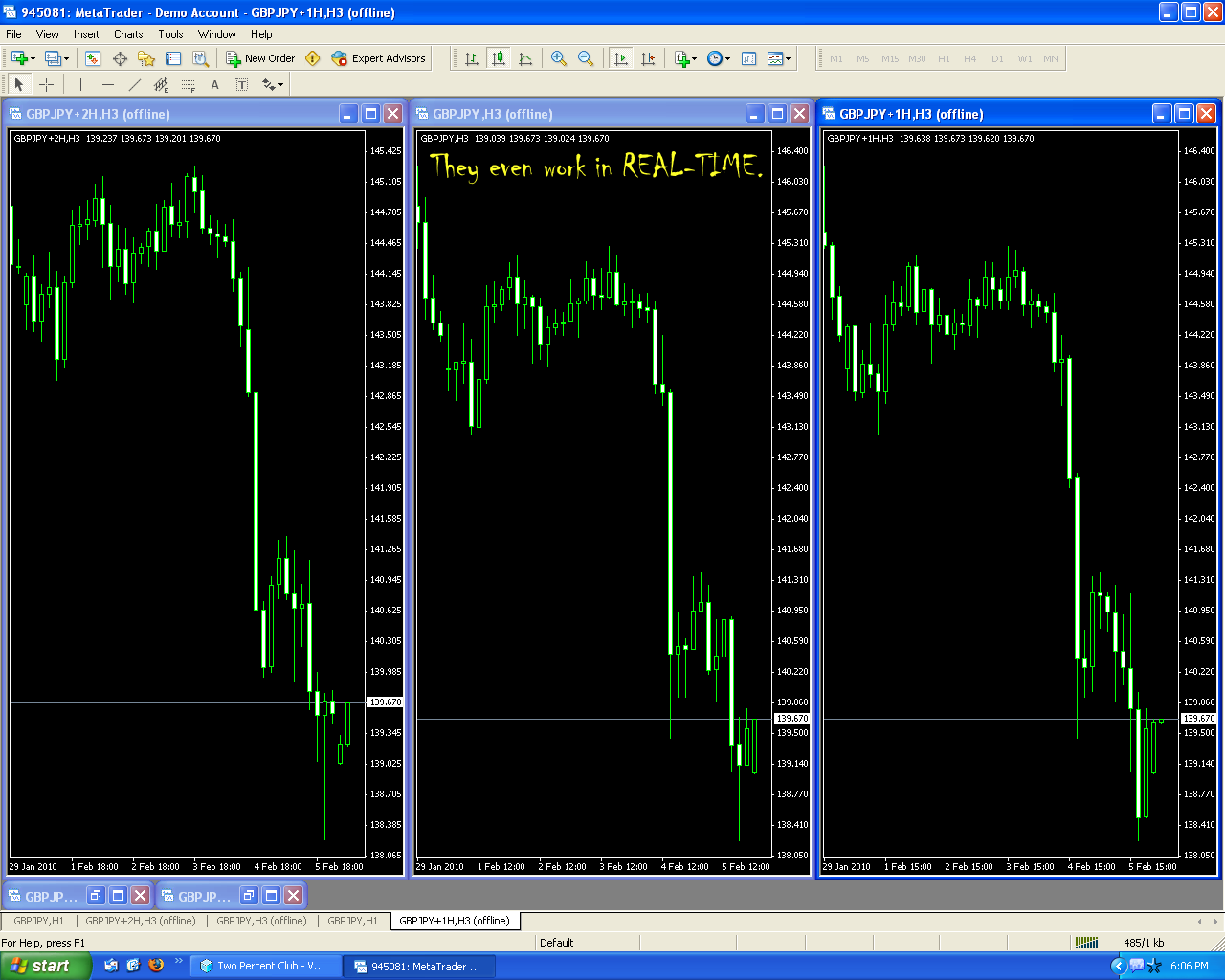Select the Cursor arrow tool
This screenshot has width=1225, height=980.
tap(19, 84)
